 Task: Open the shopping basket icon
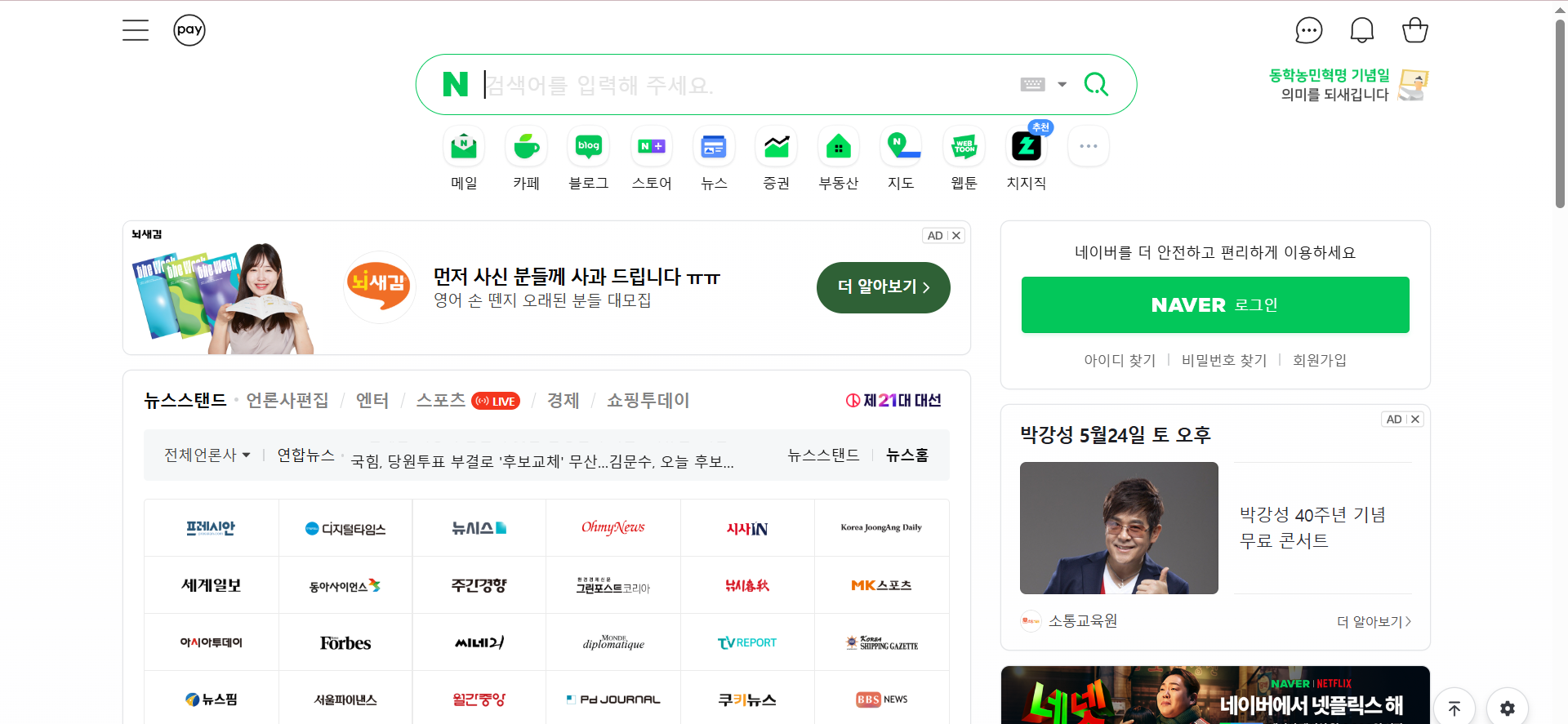pyautogui.click(x=1415, y=30)
